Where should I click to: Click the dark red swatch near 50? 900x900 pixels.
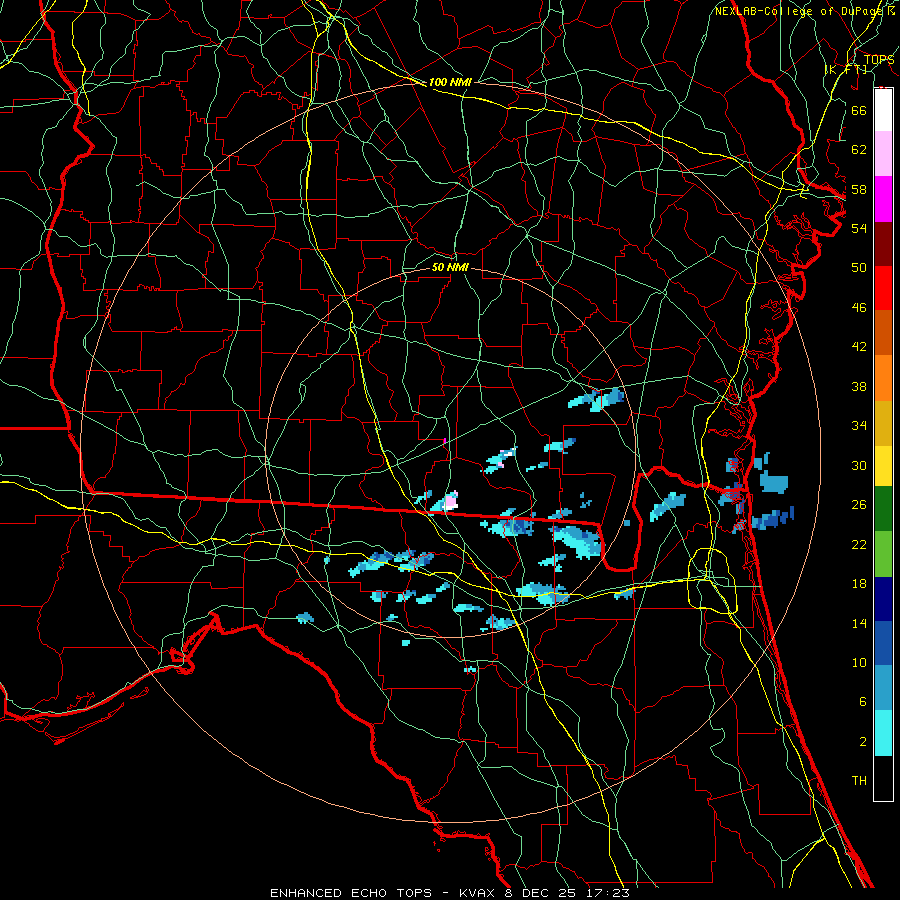click(883, 244)
